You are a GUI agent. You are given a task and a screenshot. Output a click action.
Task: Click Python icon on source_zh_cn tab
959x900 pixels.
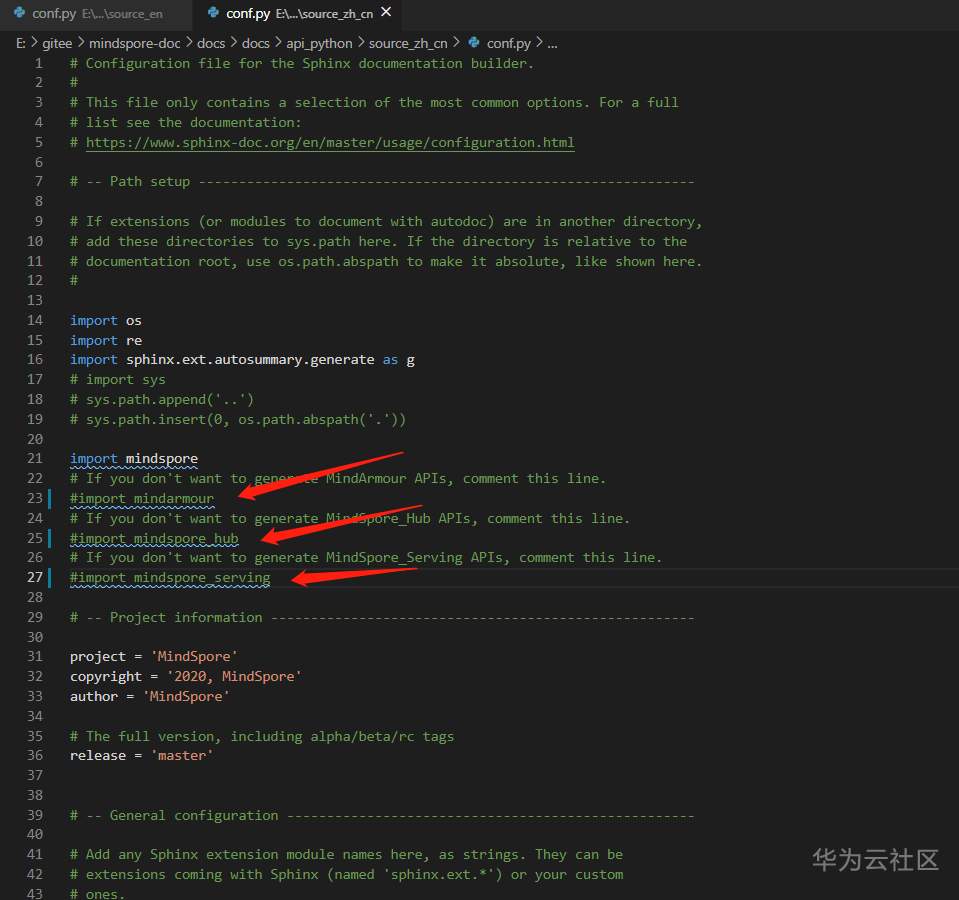coord(213,13)
